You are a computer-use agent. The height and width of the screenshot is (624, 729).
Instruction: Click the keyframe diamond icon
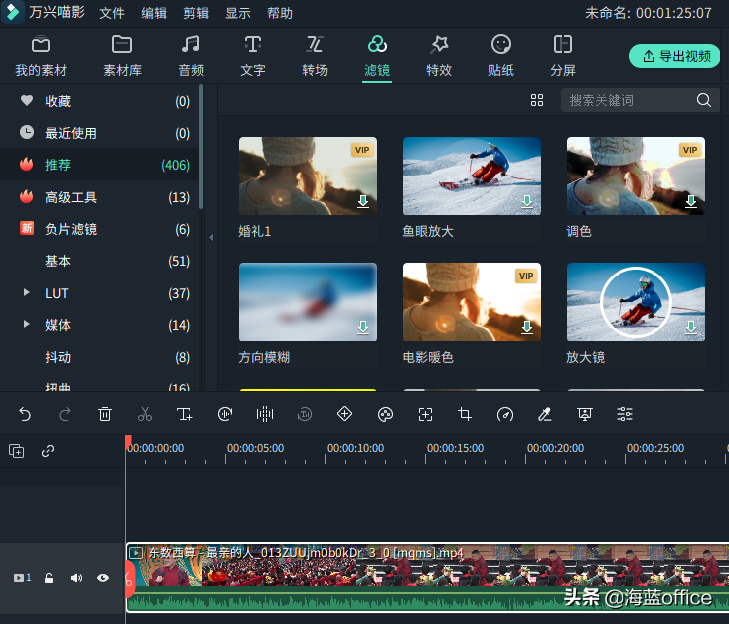[x=345, y=413]
